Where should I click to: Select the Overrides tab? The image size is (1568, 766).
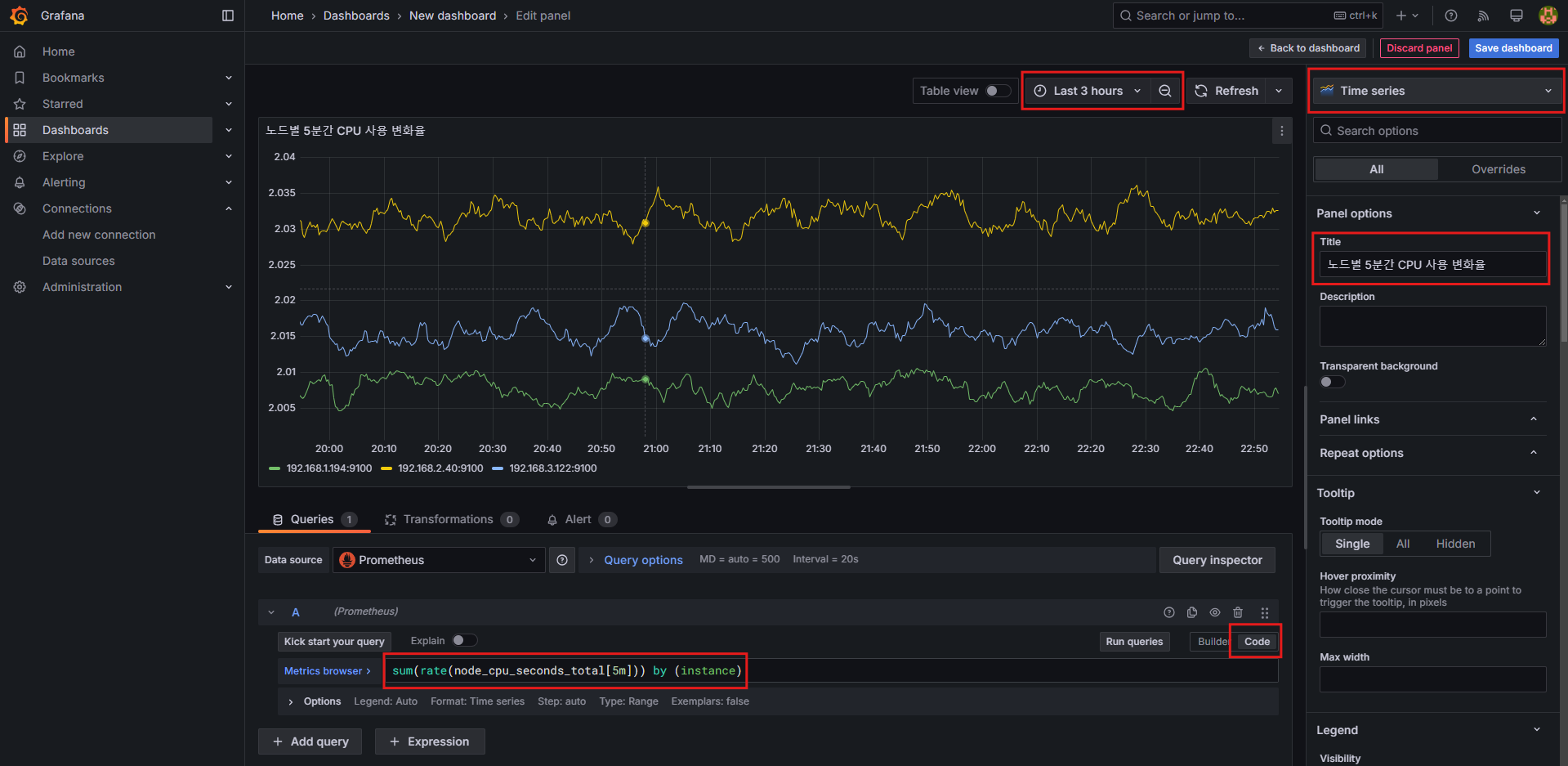[1499, 169]
